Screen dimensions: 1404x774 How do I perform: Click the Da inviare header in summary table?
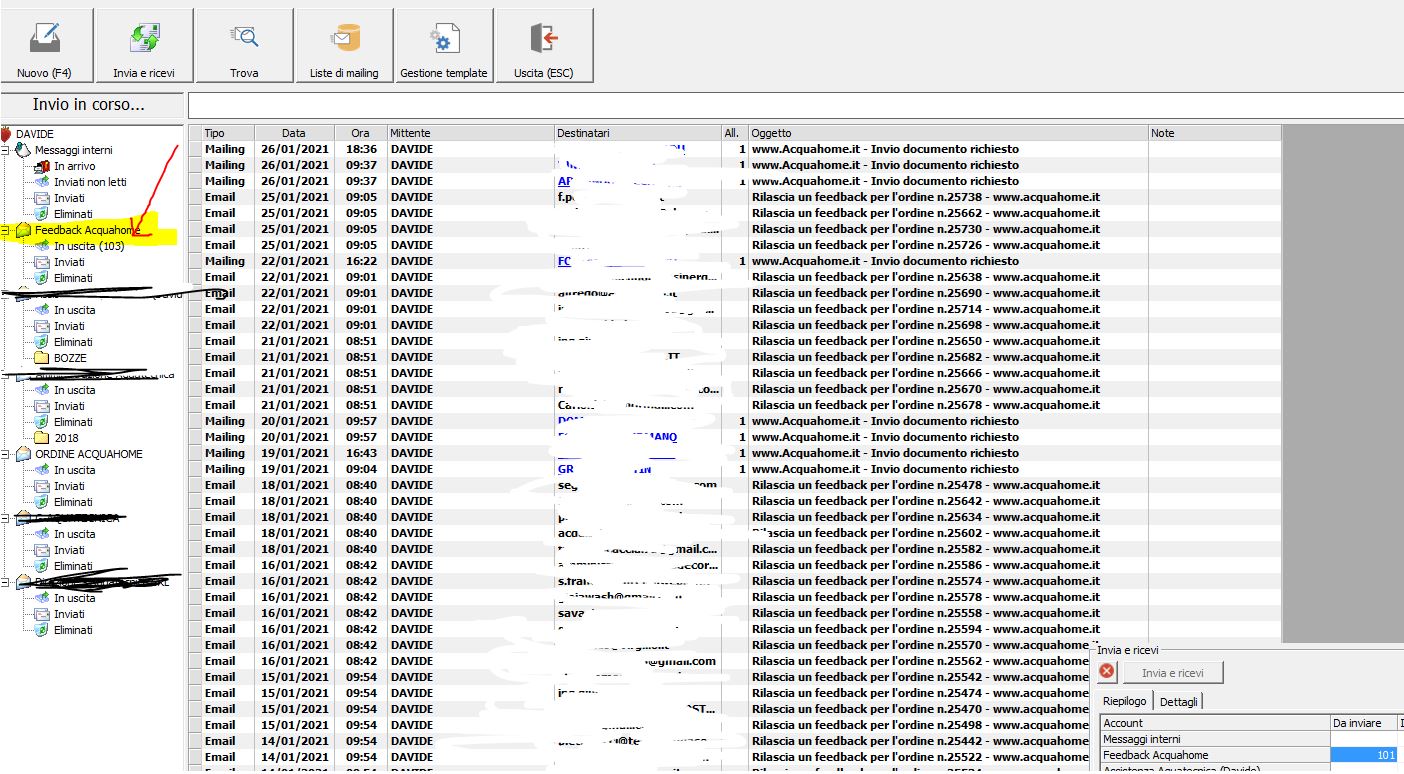tap(1364, 723)
